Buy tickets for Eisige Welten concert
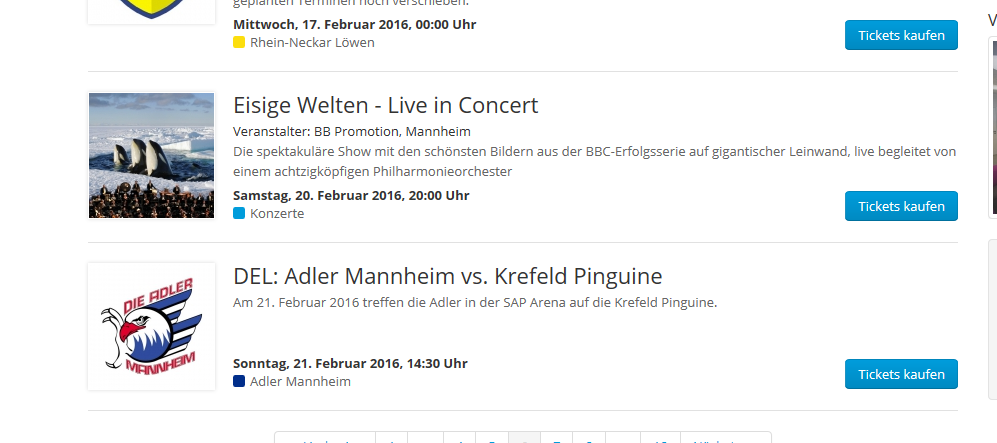The height and width of the screenshot is (443, 997). pyautogui.click(x=901, y=206)
